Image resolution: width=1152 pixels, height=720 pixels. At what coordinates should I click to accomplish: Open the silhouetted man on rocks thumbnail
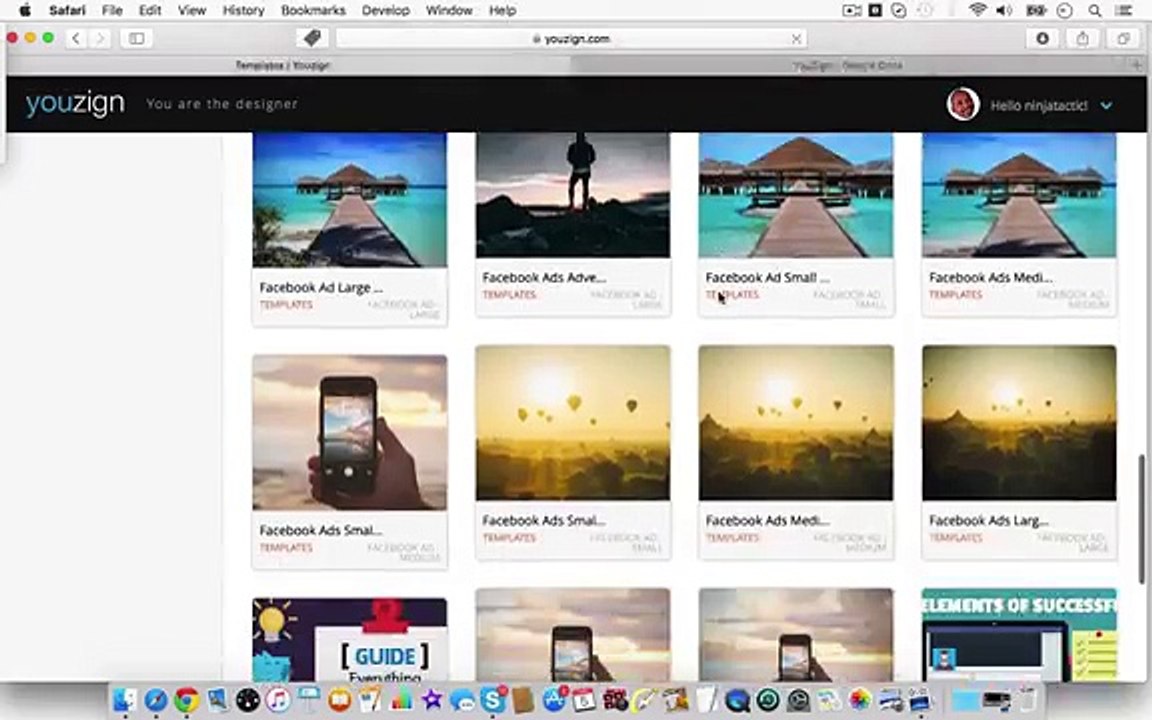click(x=573, y=195)
